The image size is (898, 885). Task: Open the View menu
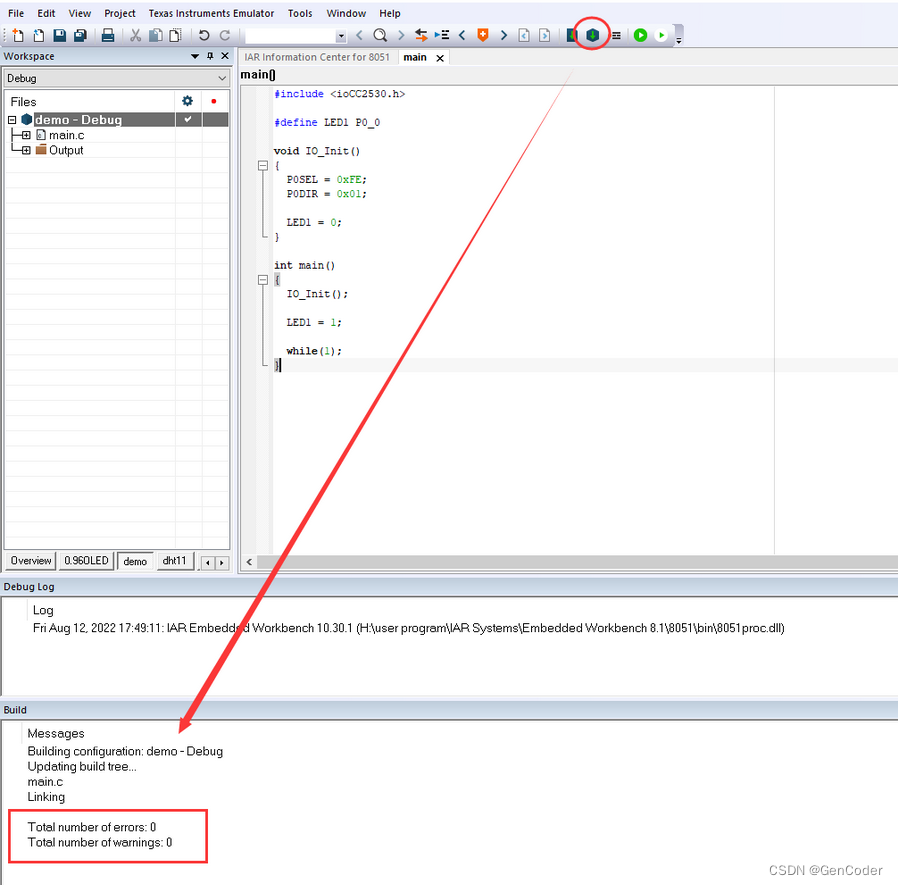(80, 13)
